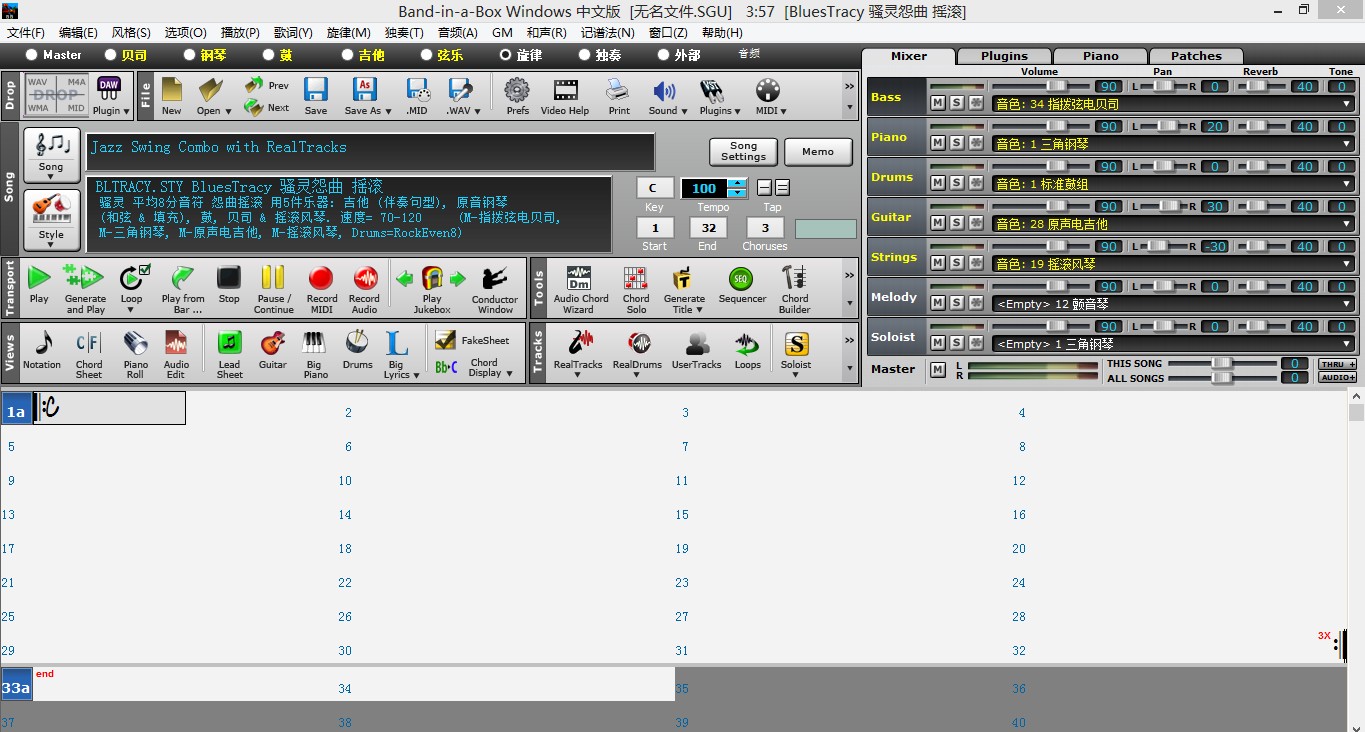Image resolution: width=1365 pixels, height=732 pixels.
Task: Launch the Audio Chord Wizard
Action: tap(580, 288)
